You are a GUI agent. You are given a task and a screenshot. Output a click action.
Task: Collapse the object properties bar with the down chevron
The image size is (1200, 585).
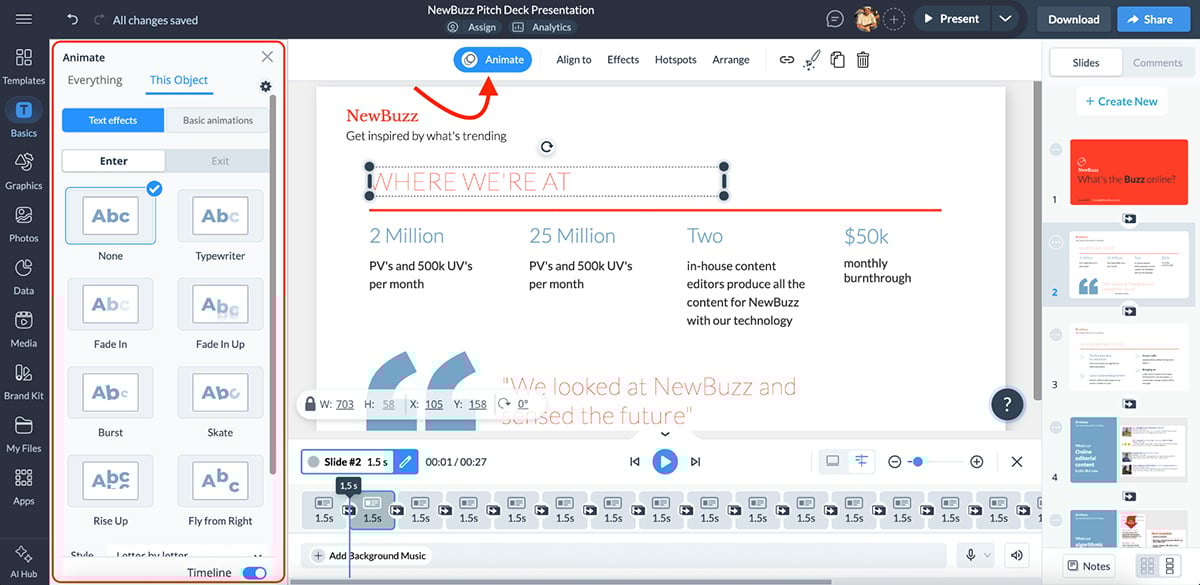pyautogui.click(x=664, y=434)
